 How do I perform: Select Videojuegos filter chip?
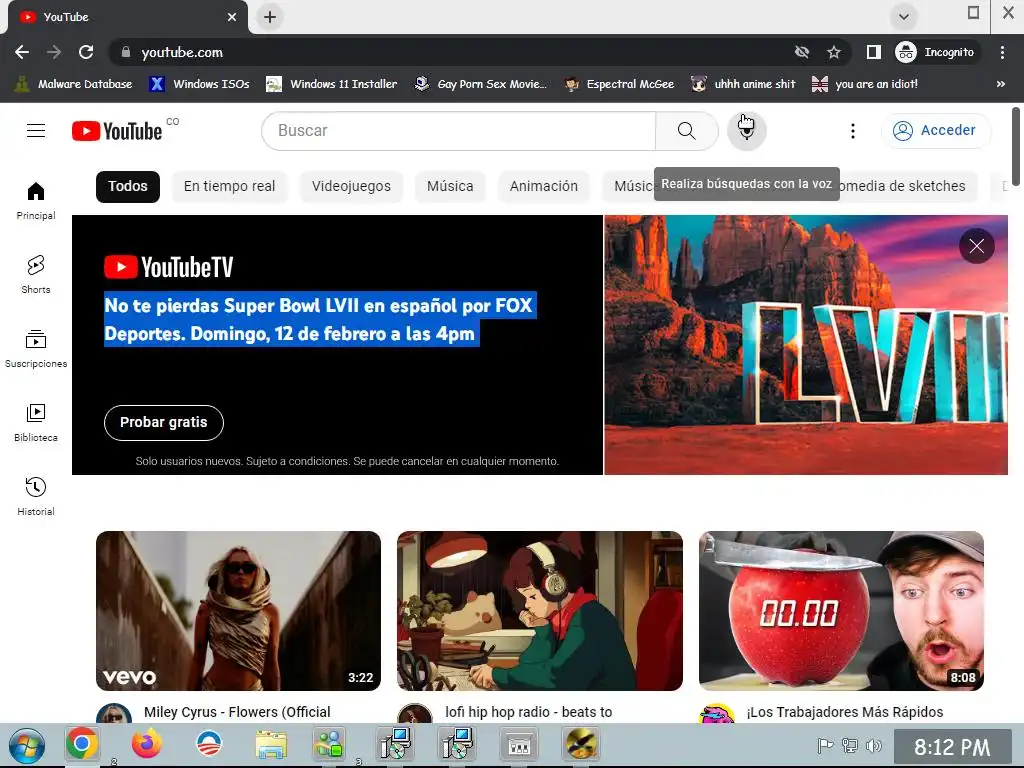[x=351, y=186]
